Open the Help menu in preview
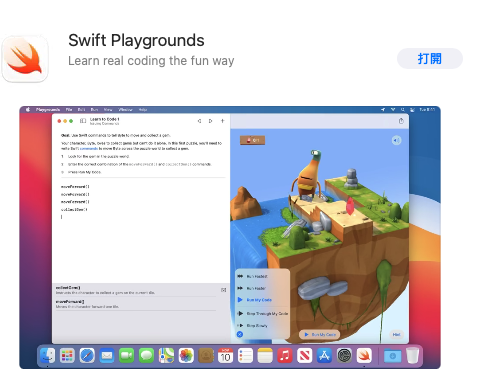The image size is (477, 386). [x=143, y=110]
